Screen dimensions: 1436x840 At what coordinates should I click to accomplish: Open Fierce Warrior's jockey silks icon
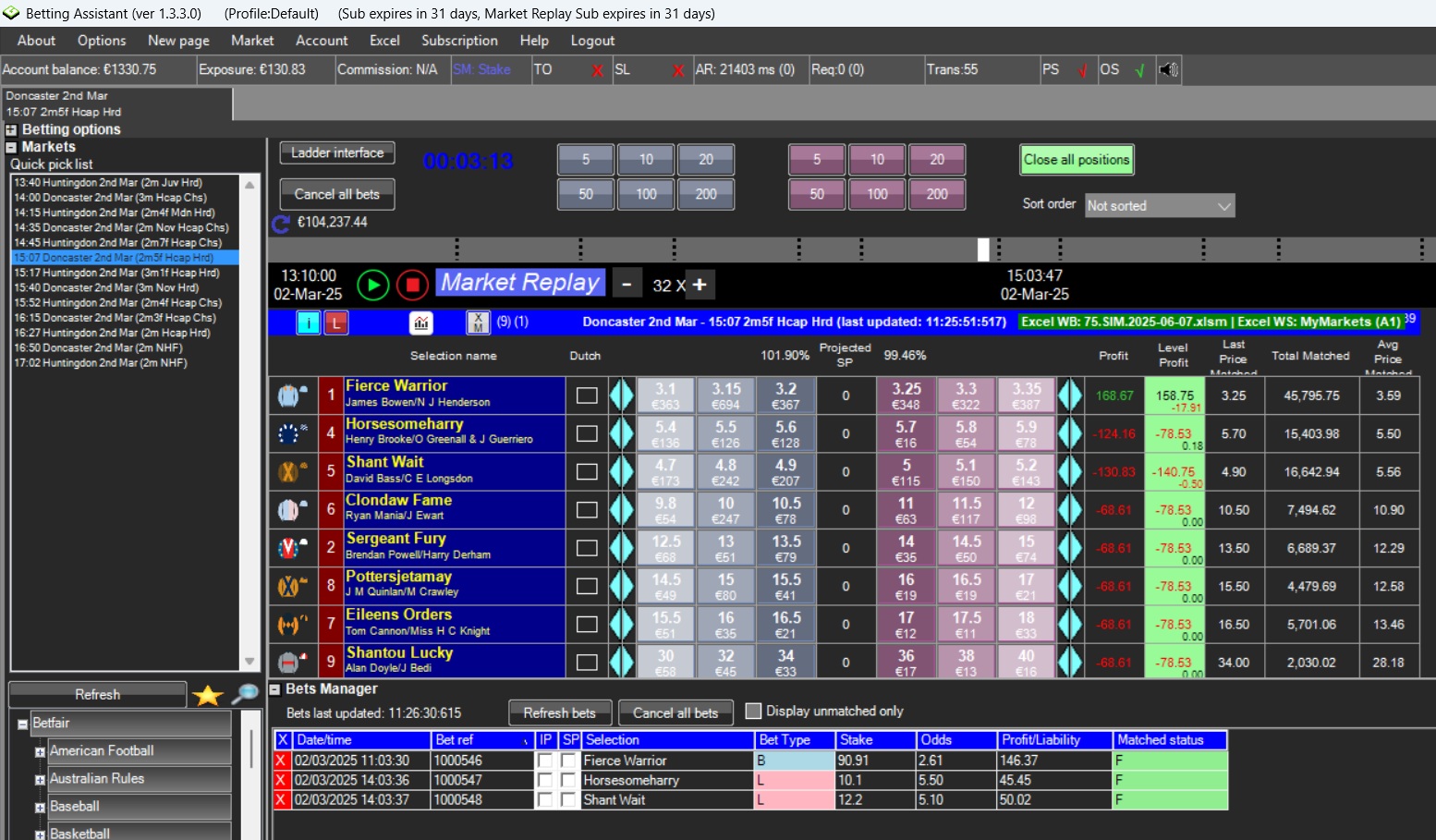292,396
